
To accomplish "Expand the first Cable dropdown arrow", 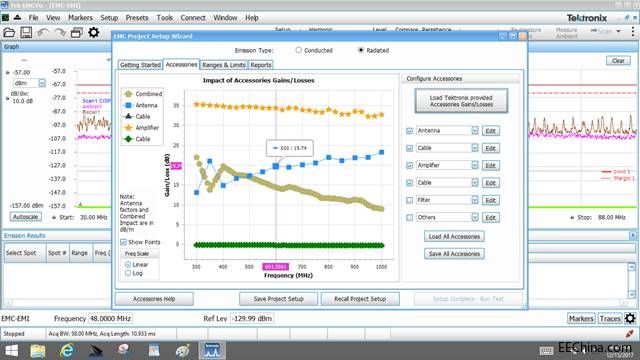I will coord(475,148).
